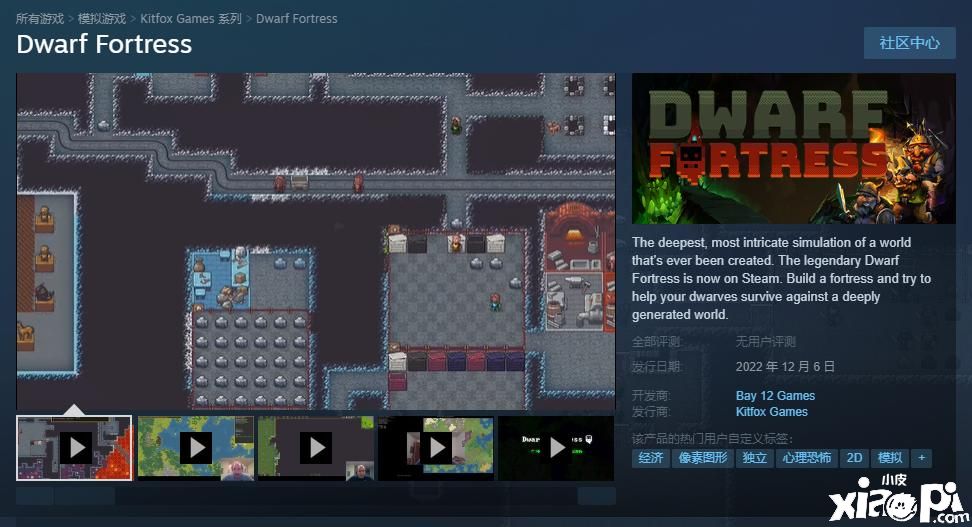The image size is (972, 527).
Task: Click right arrow of thumbnail strip scrollbar
Action: point(596,495)
